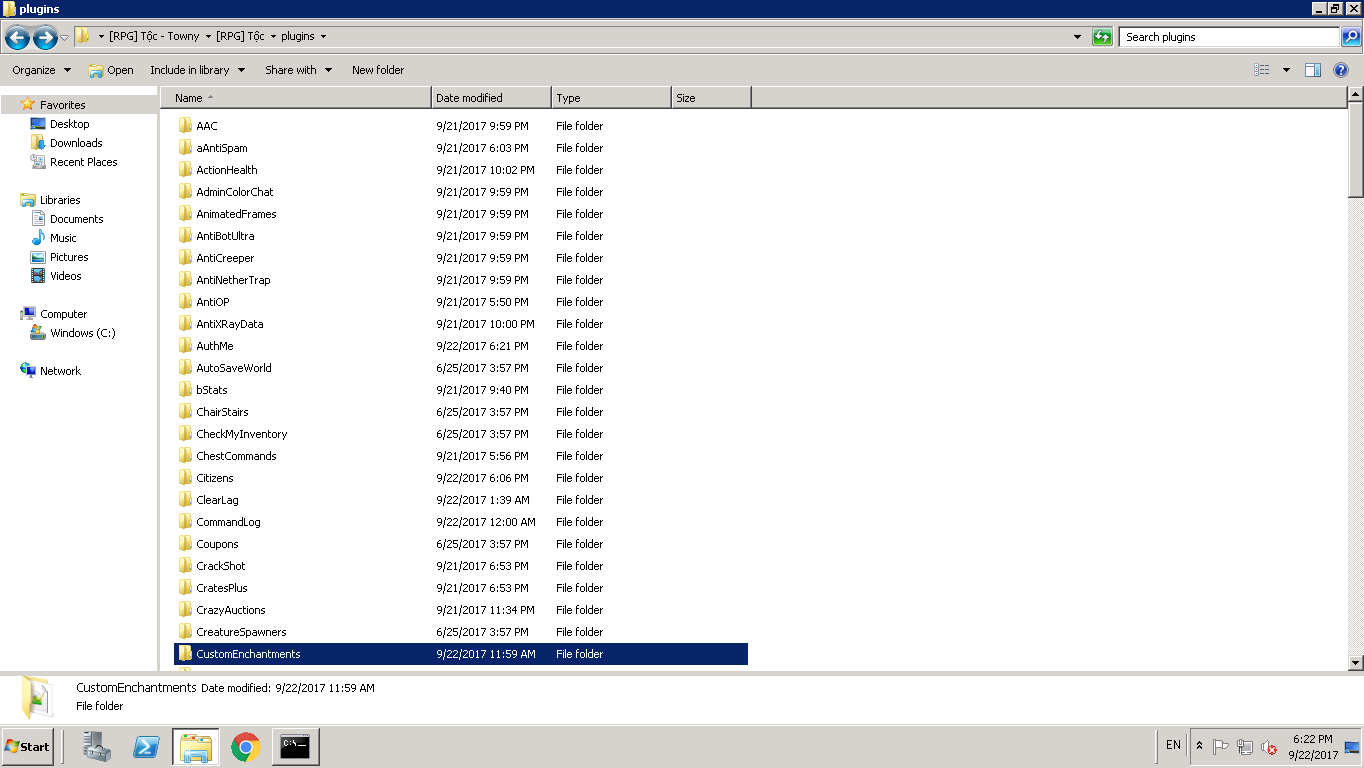Image resolution: width=1364 pixels, height=768 pixels.
Task: Click the plugins breadcrumb in the address bar
Action: pos(298,37)
